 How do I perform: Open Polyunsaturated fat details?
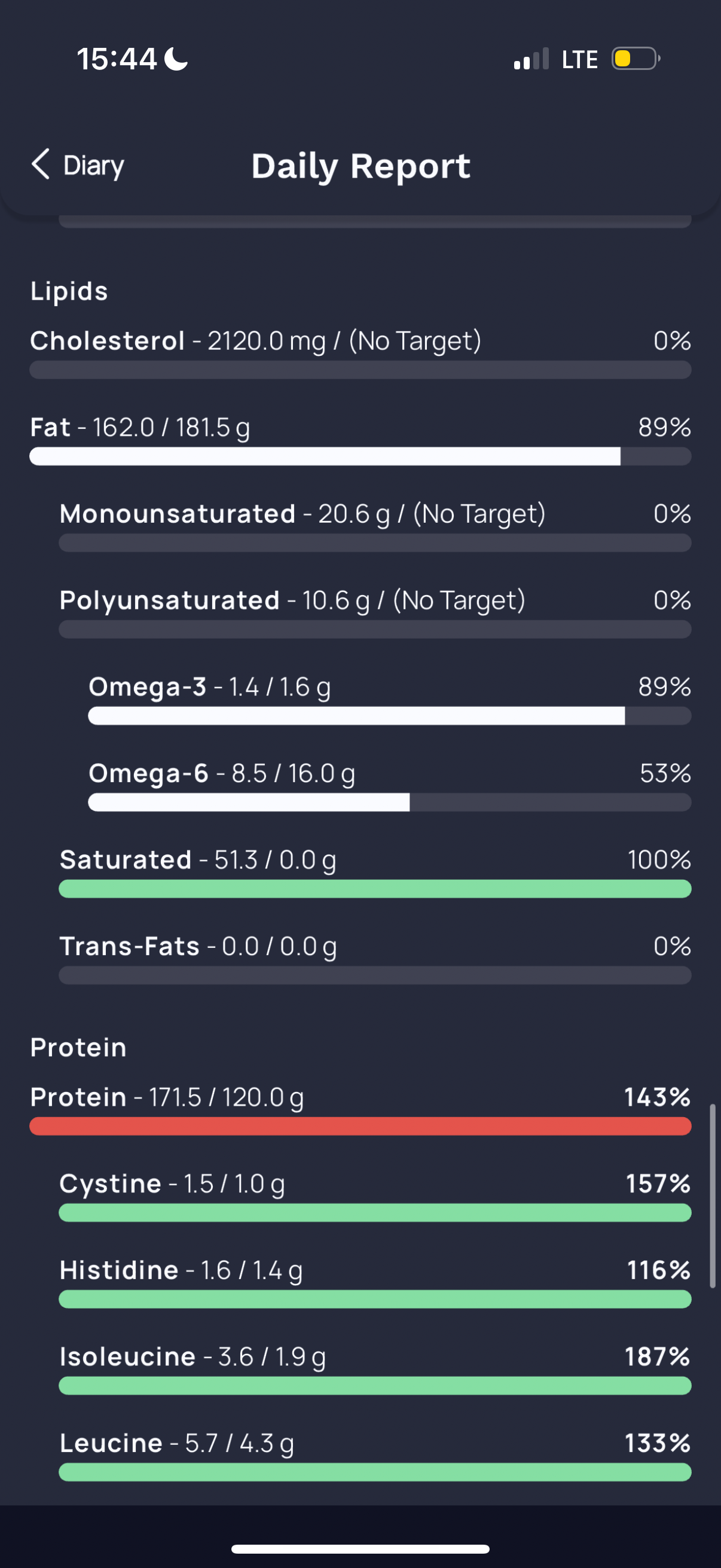tap(375, 612)
